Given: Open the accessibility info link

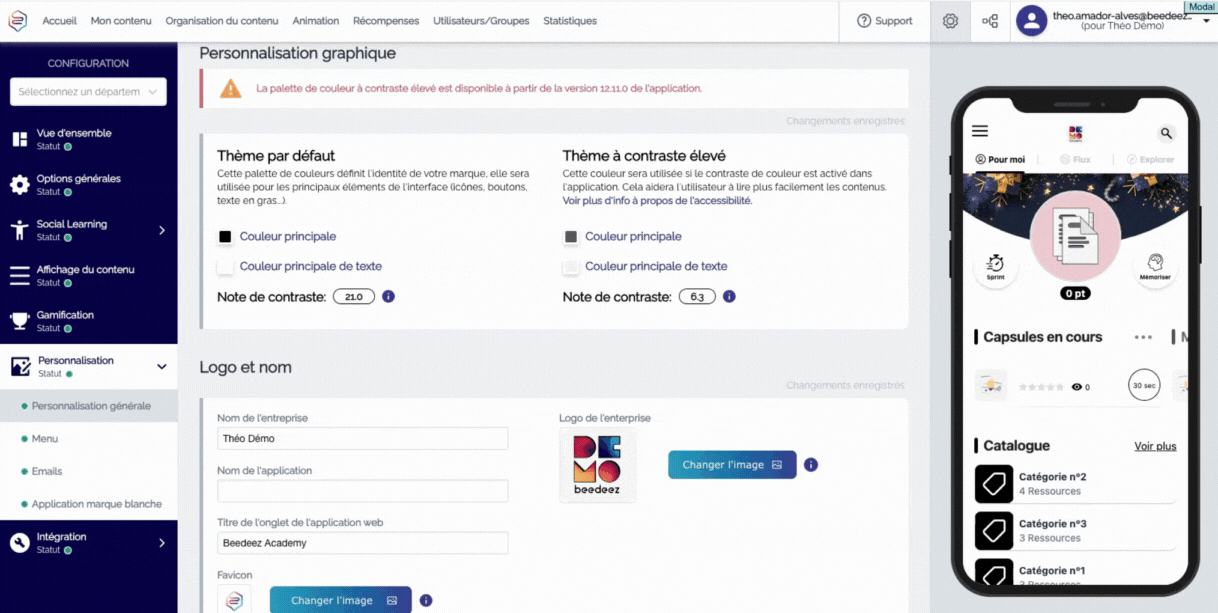Looking at the screenshot, I should click(657, 201).
